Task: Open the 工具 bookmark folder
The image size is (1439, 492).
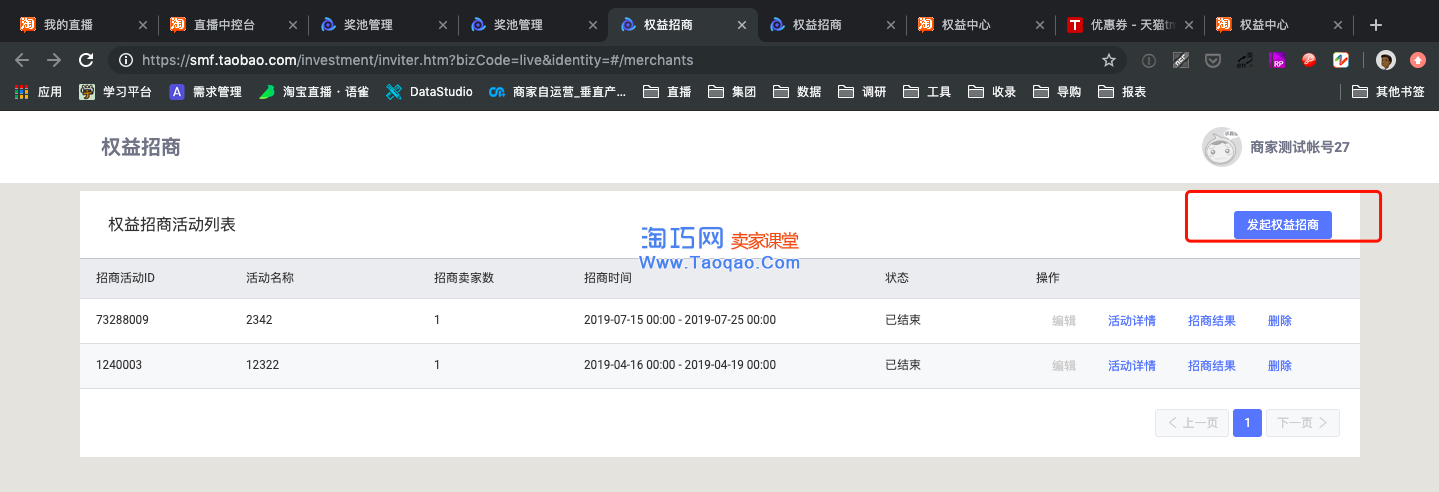Action: tap(927, 92)
